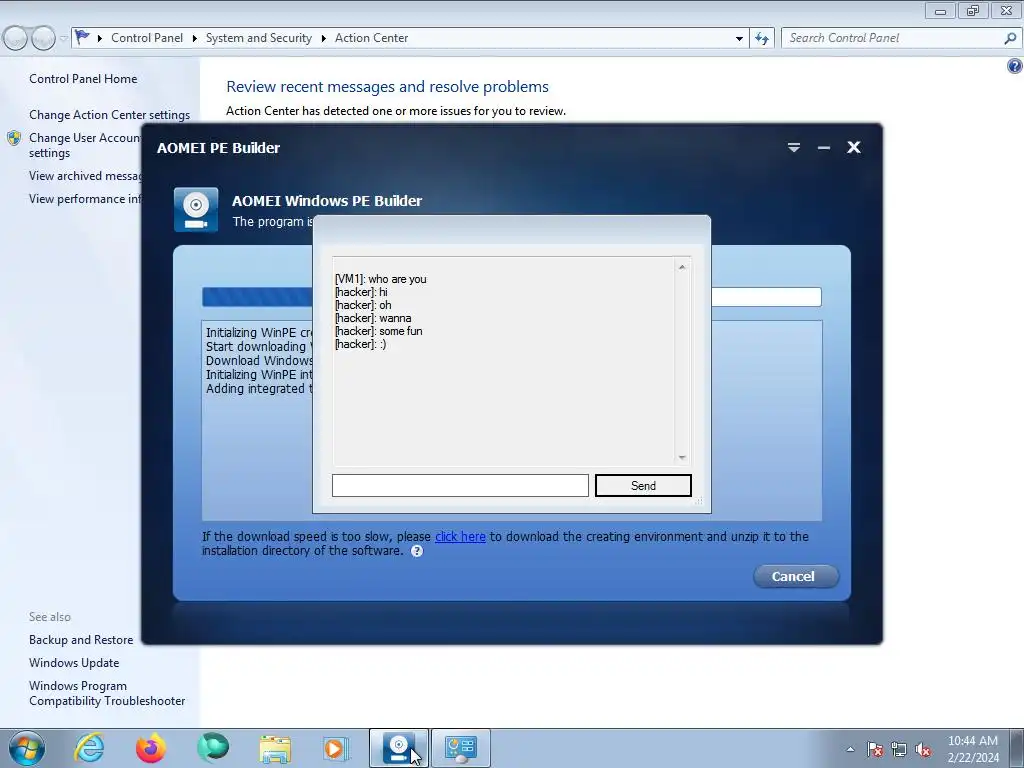
Task: Expand arrow after Control Panel breadcrumb
Action: click(x=195, y=38)
